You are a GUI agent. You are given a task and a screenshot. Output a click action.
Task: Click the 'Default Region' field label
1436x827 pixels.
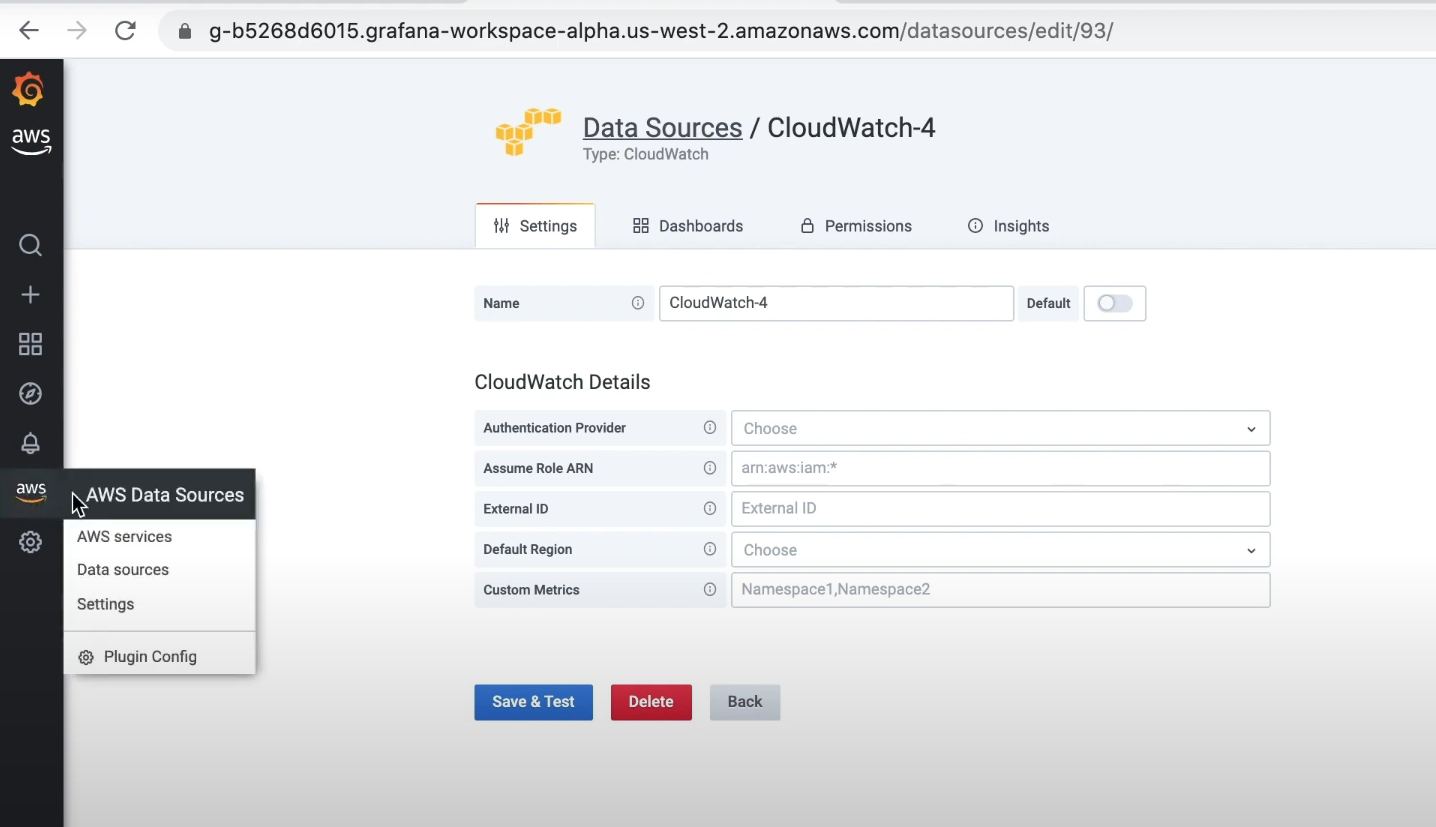click(528, 549)
